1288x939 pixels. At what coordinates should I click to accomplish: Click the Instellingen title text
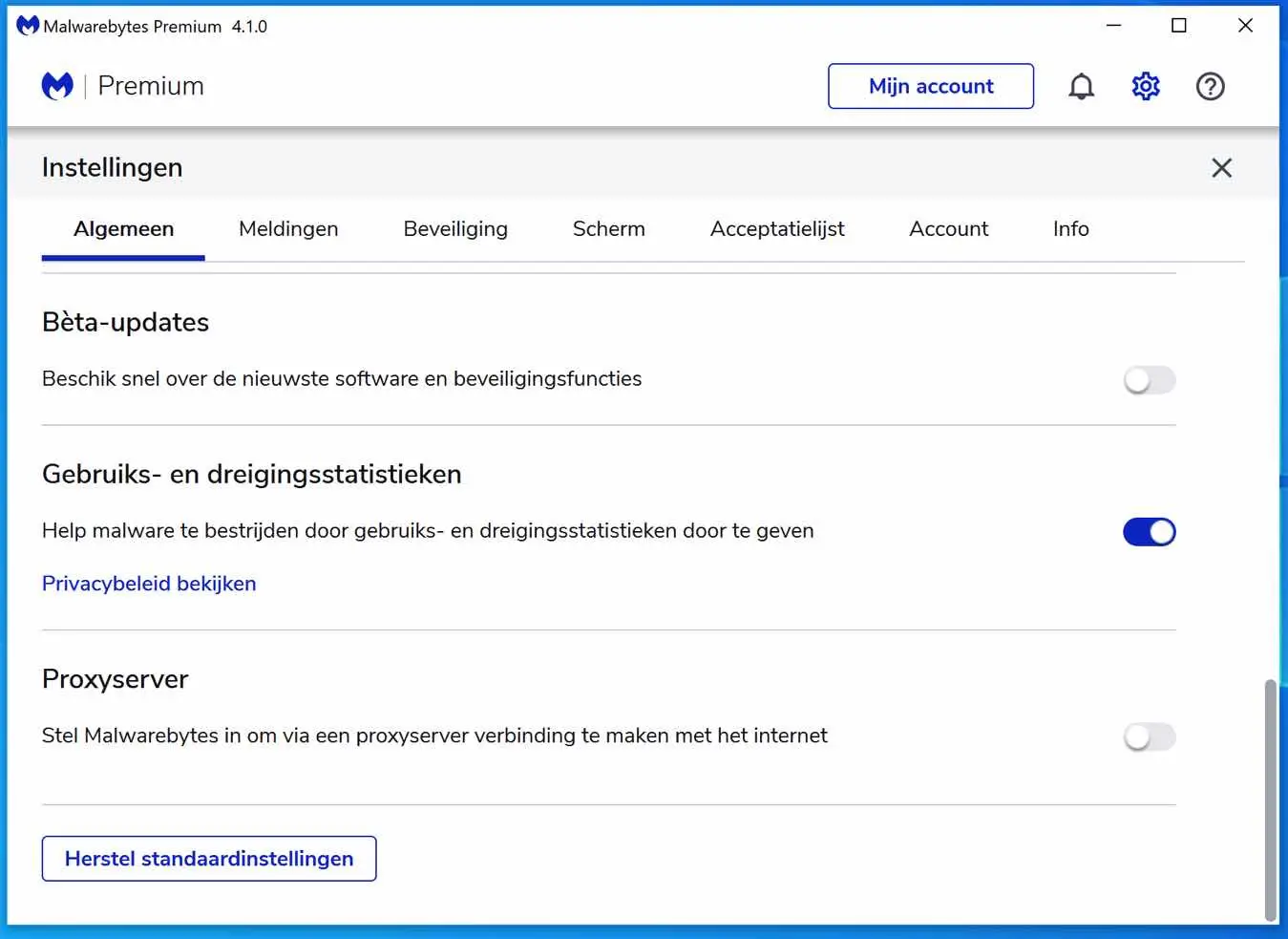[112, 168]
